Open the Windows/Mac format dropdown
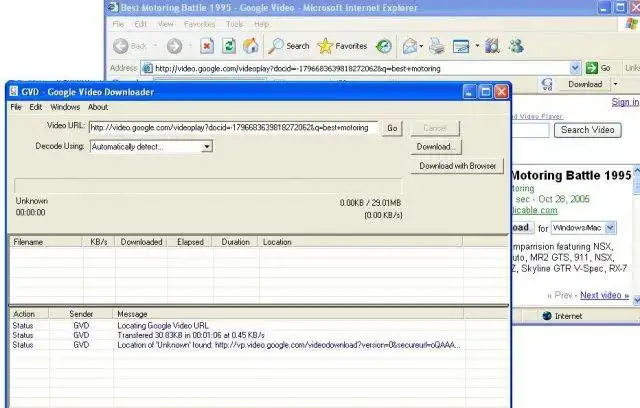The height and width of the screenshot is (408, 640). [610, 228]
